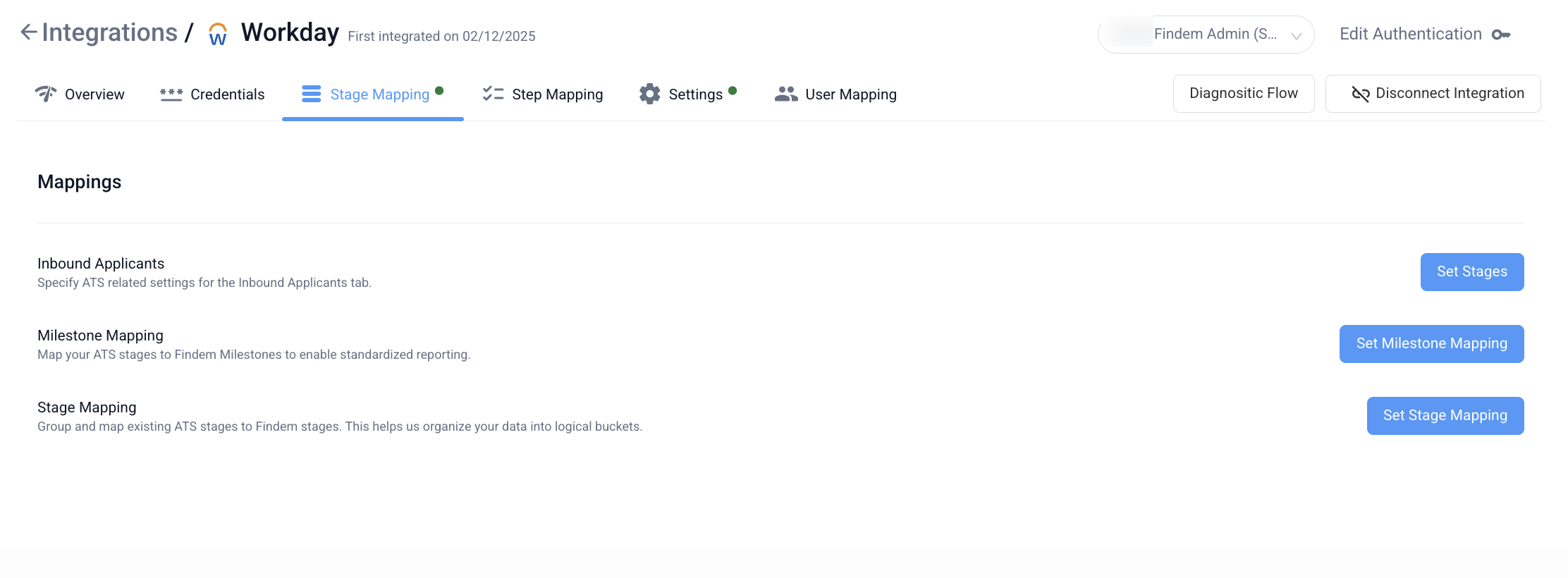Image resolution: width=1568 pixels, height=578 pixels.
Task: Expand the account selector chevron
Action: tap(1296, 36)
